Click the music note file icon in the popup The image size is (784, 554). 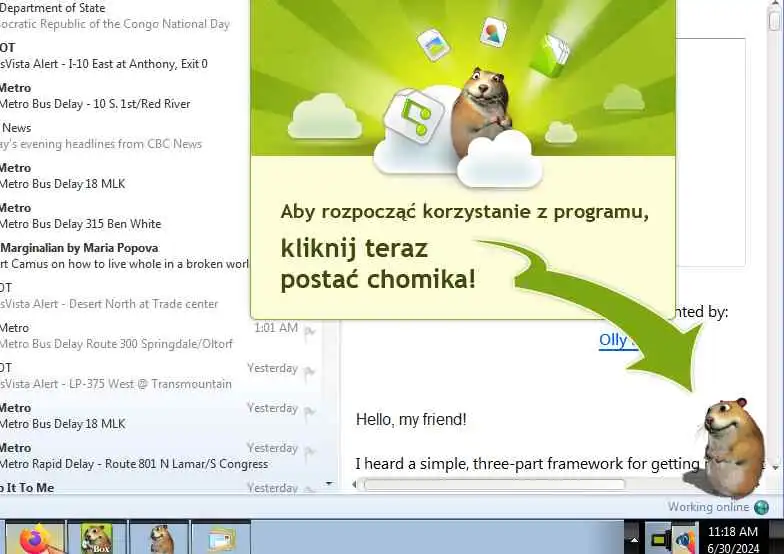pos(414,116)
